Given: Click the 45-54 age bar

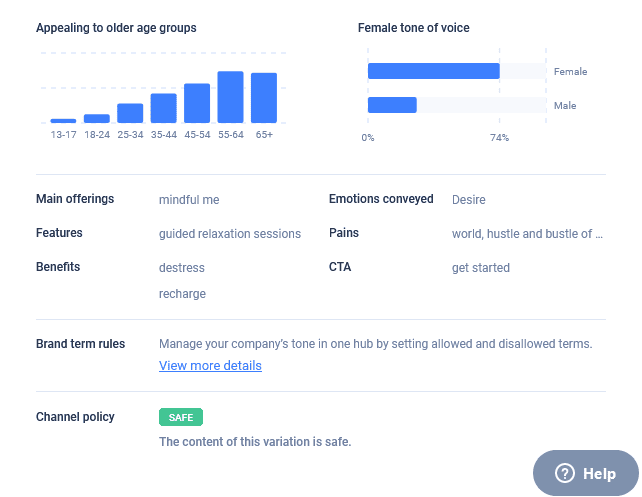Looking at the screenshot, I should click(197, 103).
